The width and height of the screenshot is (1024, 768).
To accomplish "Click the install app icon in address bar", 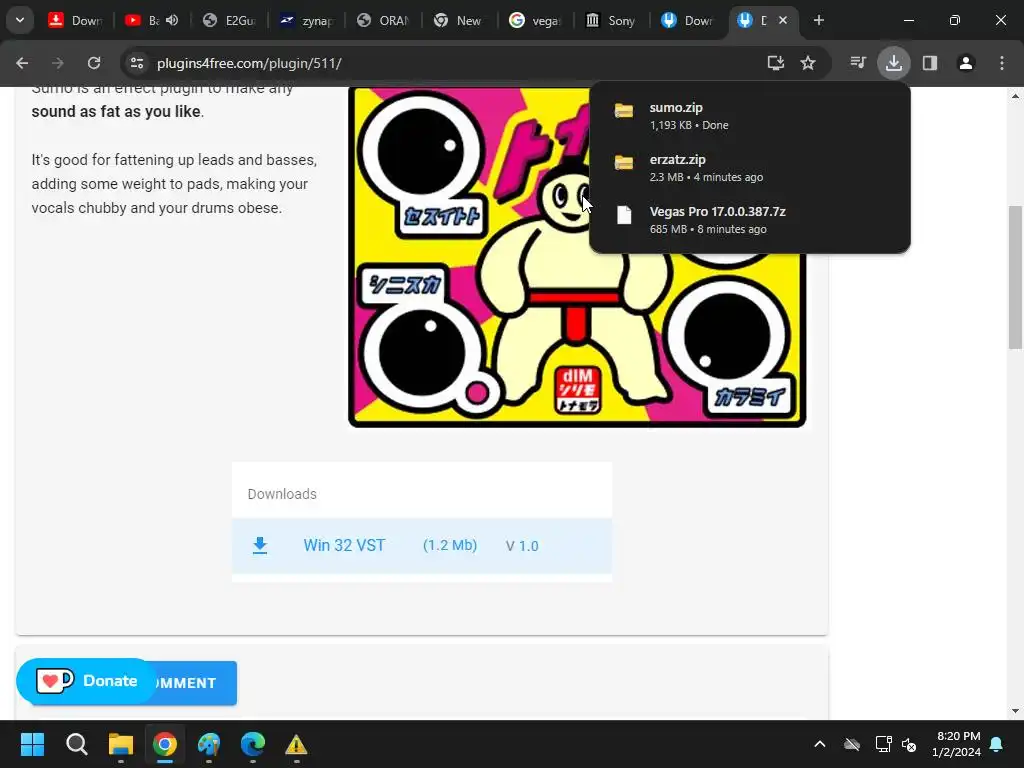I will pyautogui.click(x=775, y=63).
